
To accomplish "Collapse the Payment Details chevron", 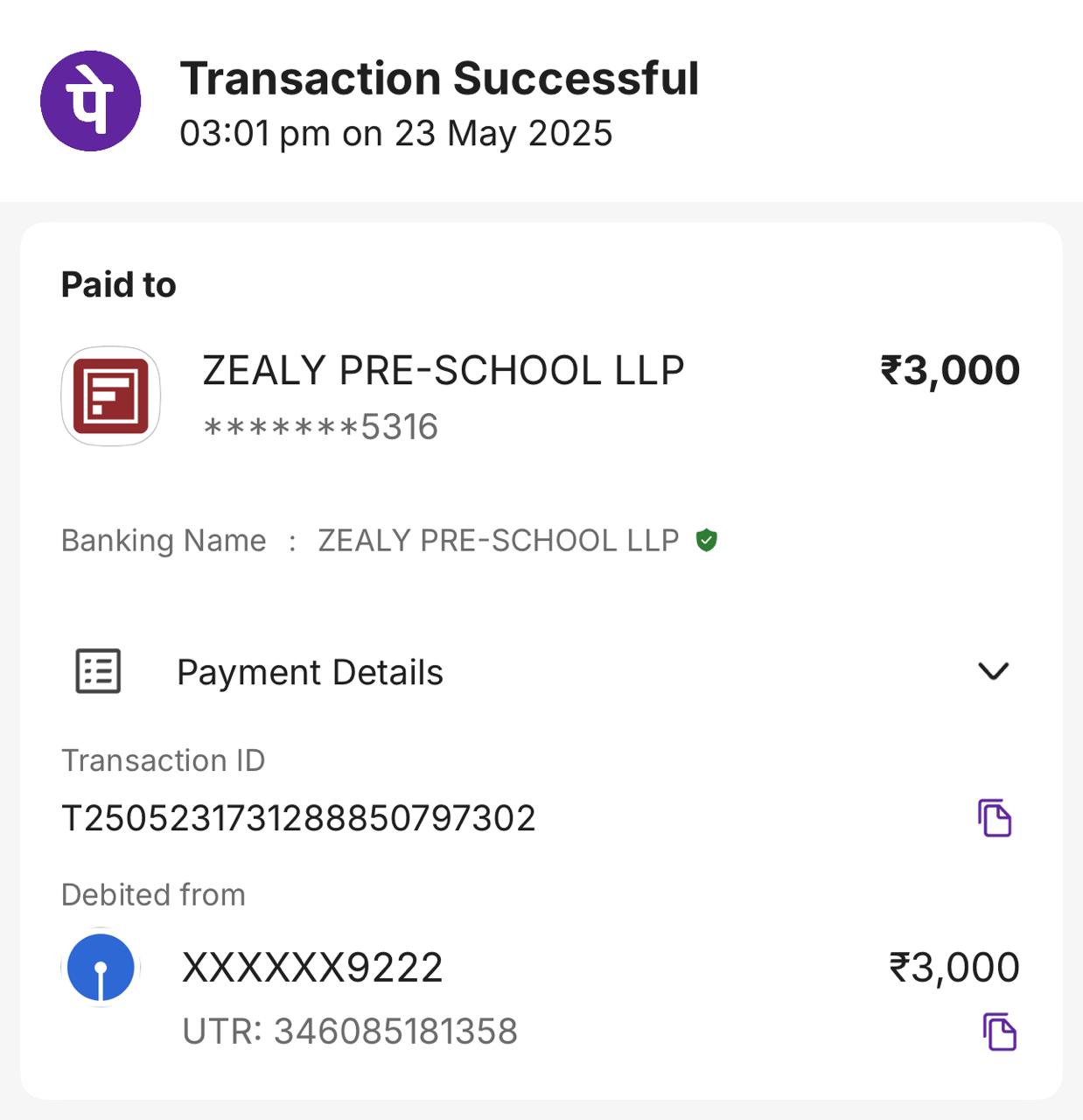I will [x=993, y=672].
